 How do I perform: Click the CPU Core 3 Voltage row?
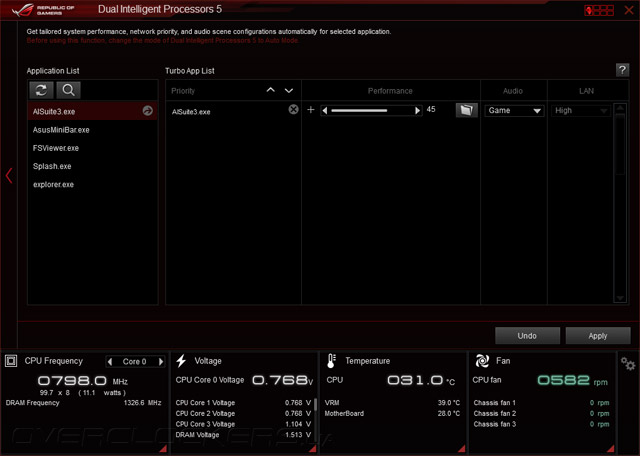click(x=243, y=424)
